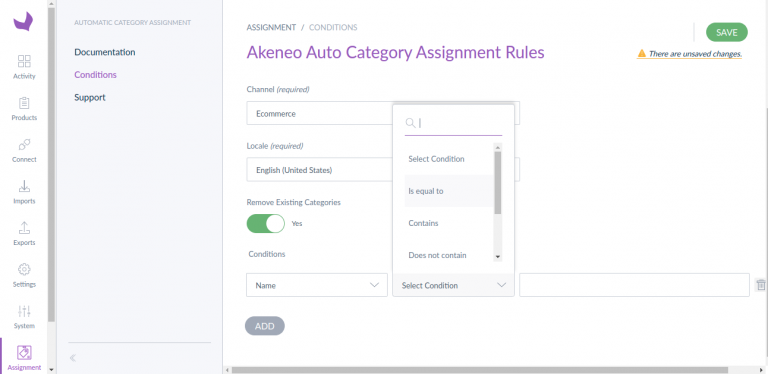Click the Save button
This screenshot has height=374, width=768.
click(x=727, y=32)
